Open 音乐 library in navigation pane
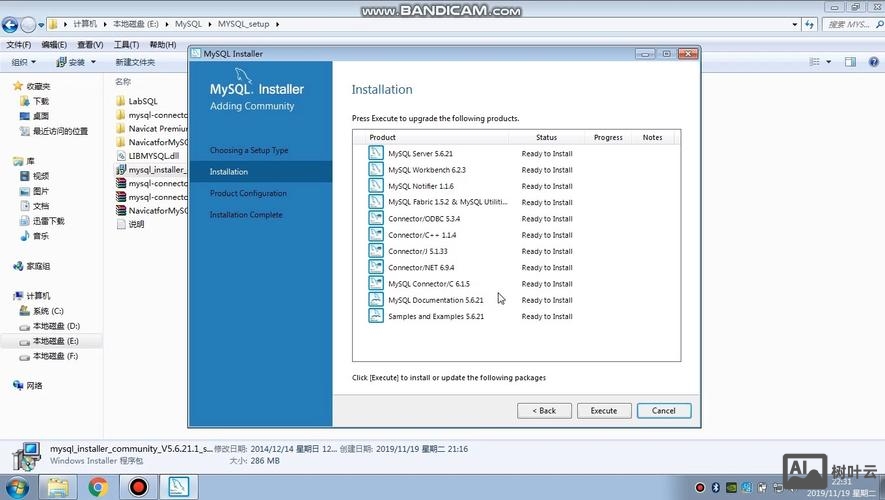This screenshot has width=885, height=500. tap(41, 236)
